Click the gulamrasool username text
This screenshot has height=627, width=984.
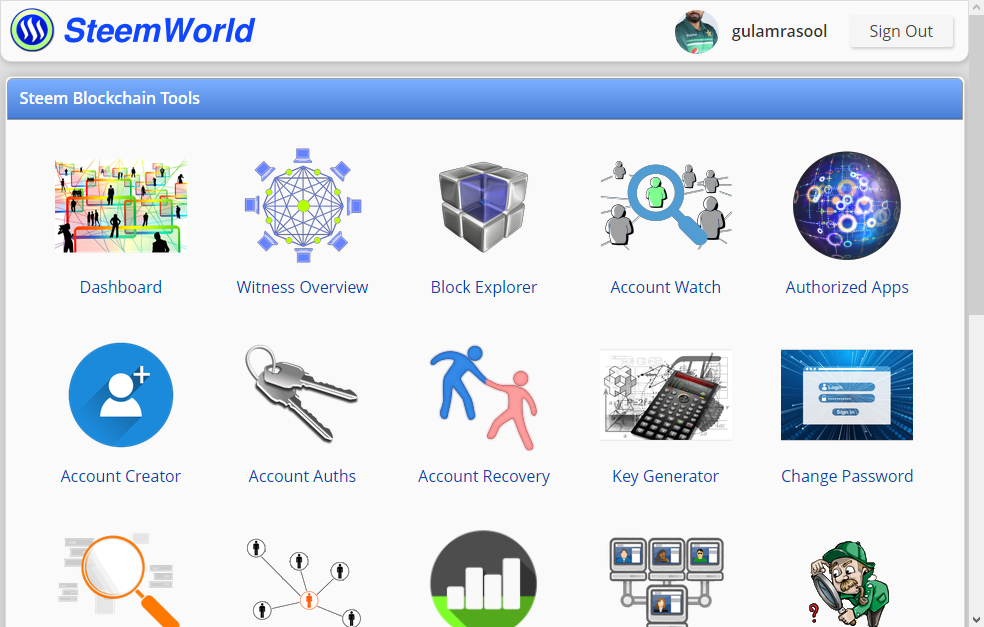779,31
